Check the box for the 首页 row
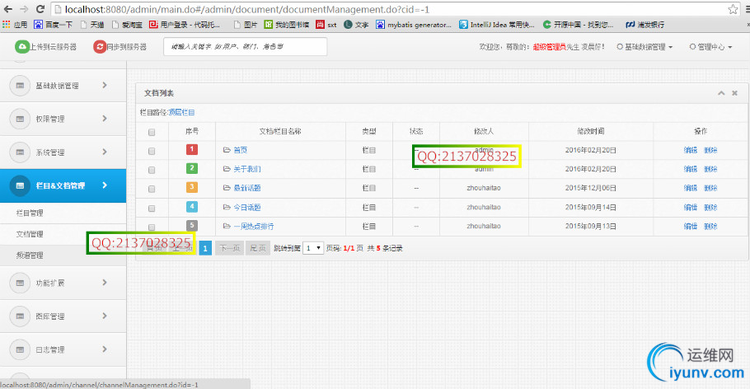This screenshot has width=750, height=389. (152, 151)
